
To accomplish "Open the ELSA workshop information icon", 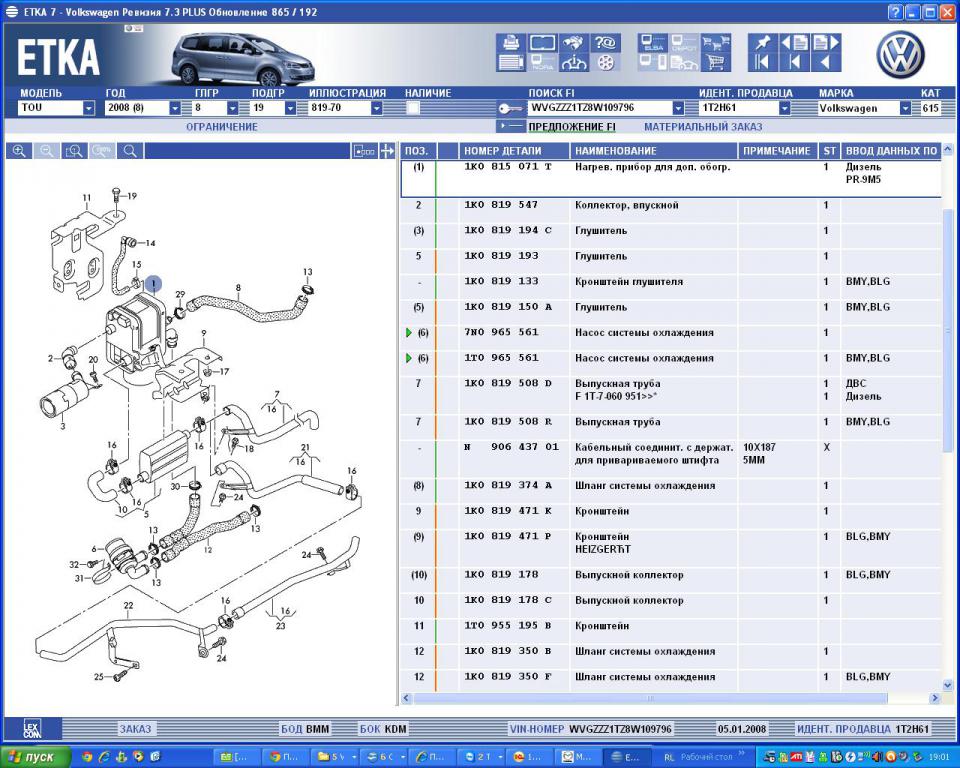I will coord(653,43).
